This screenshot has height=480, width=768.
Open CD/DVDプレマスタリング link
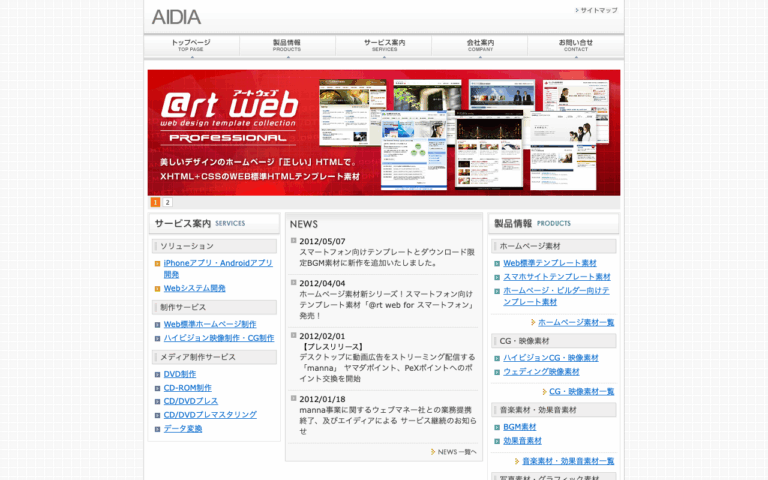210,415
